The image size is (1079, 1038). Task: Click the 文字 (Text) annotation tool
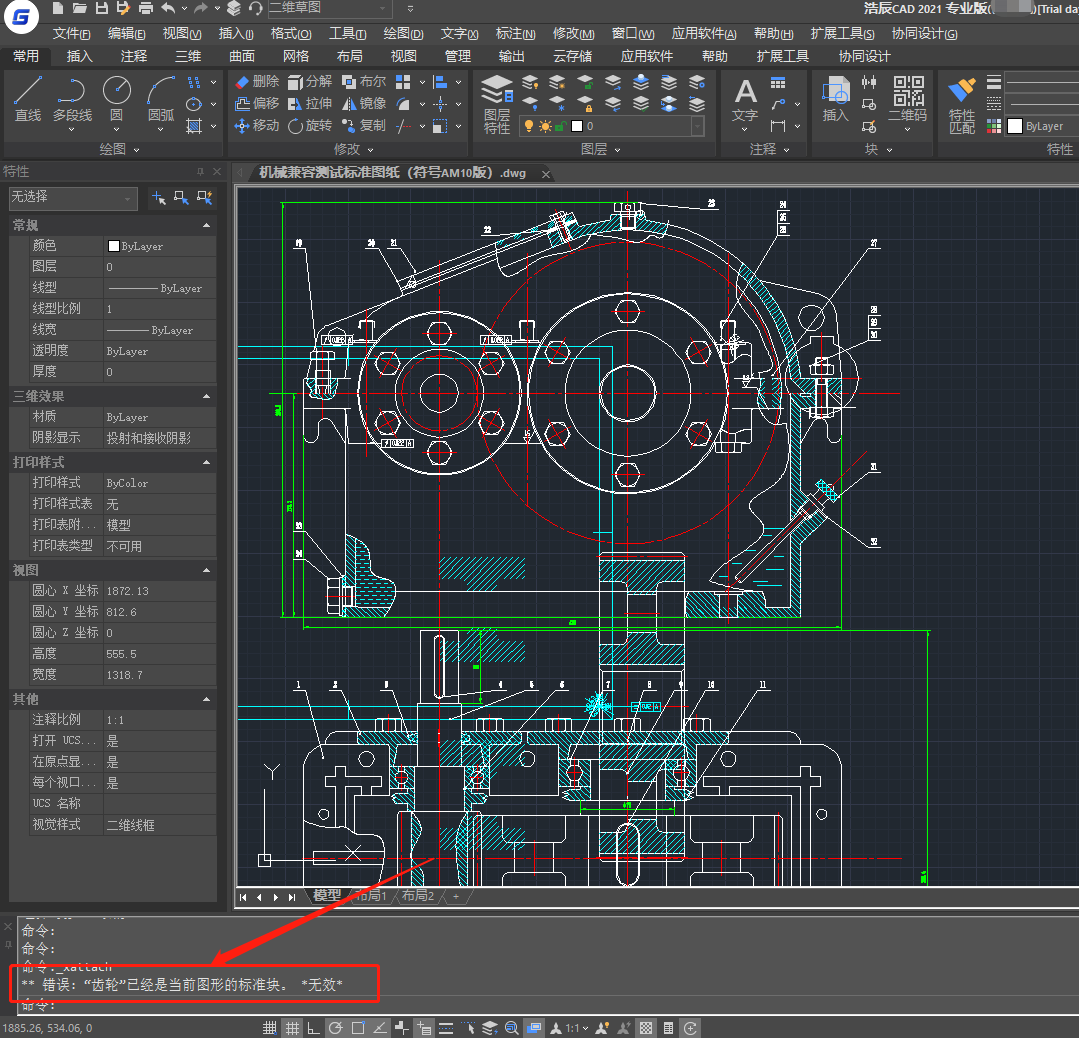pyautogui.click(x=745, y=100)
